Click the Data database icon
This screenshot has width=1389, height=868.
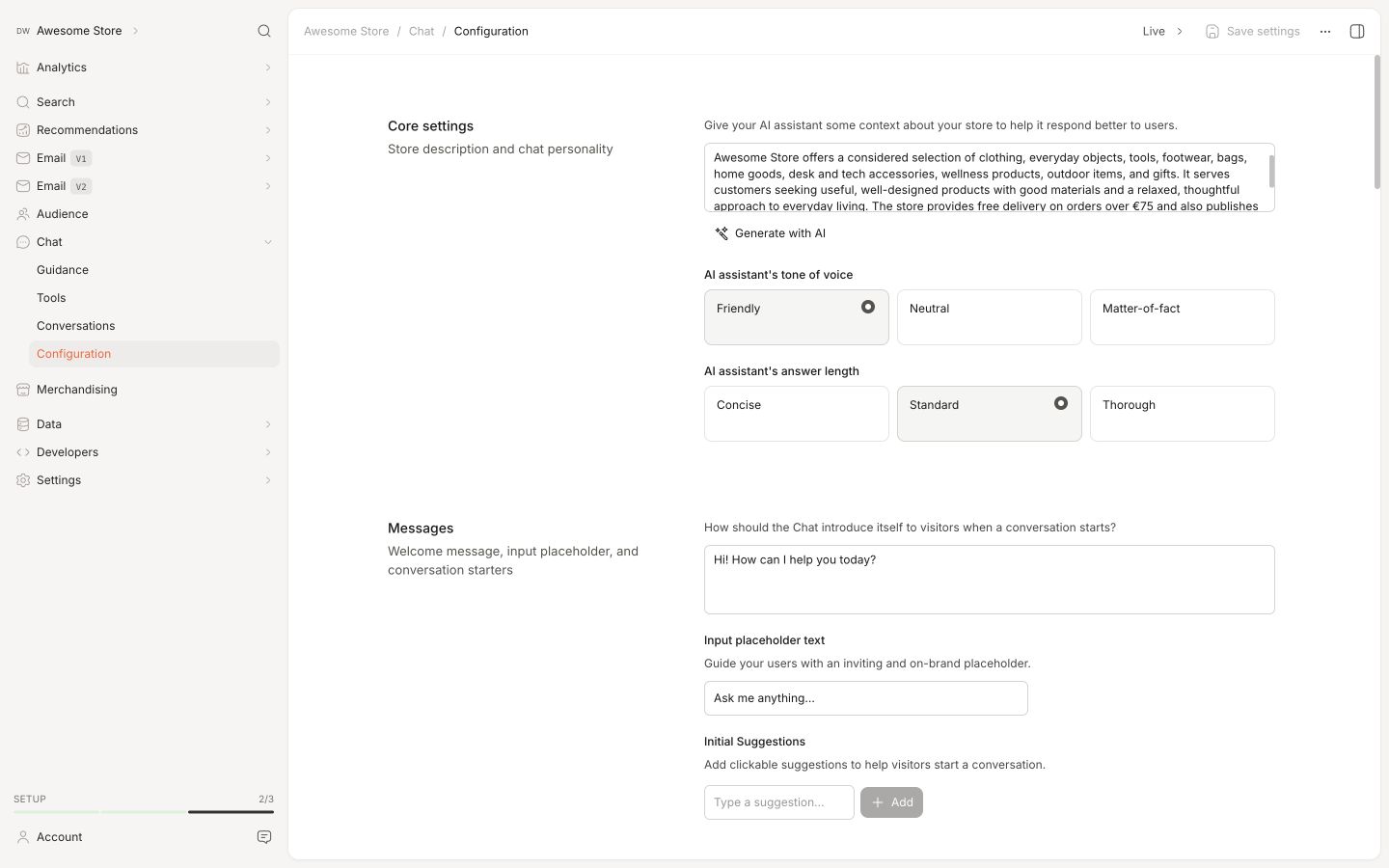coord(23,424)
